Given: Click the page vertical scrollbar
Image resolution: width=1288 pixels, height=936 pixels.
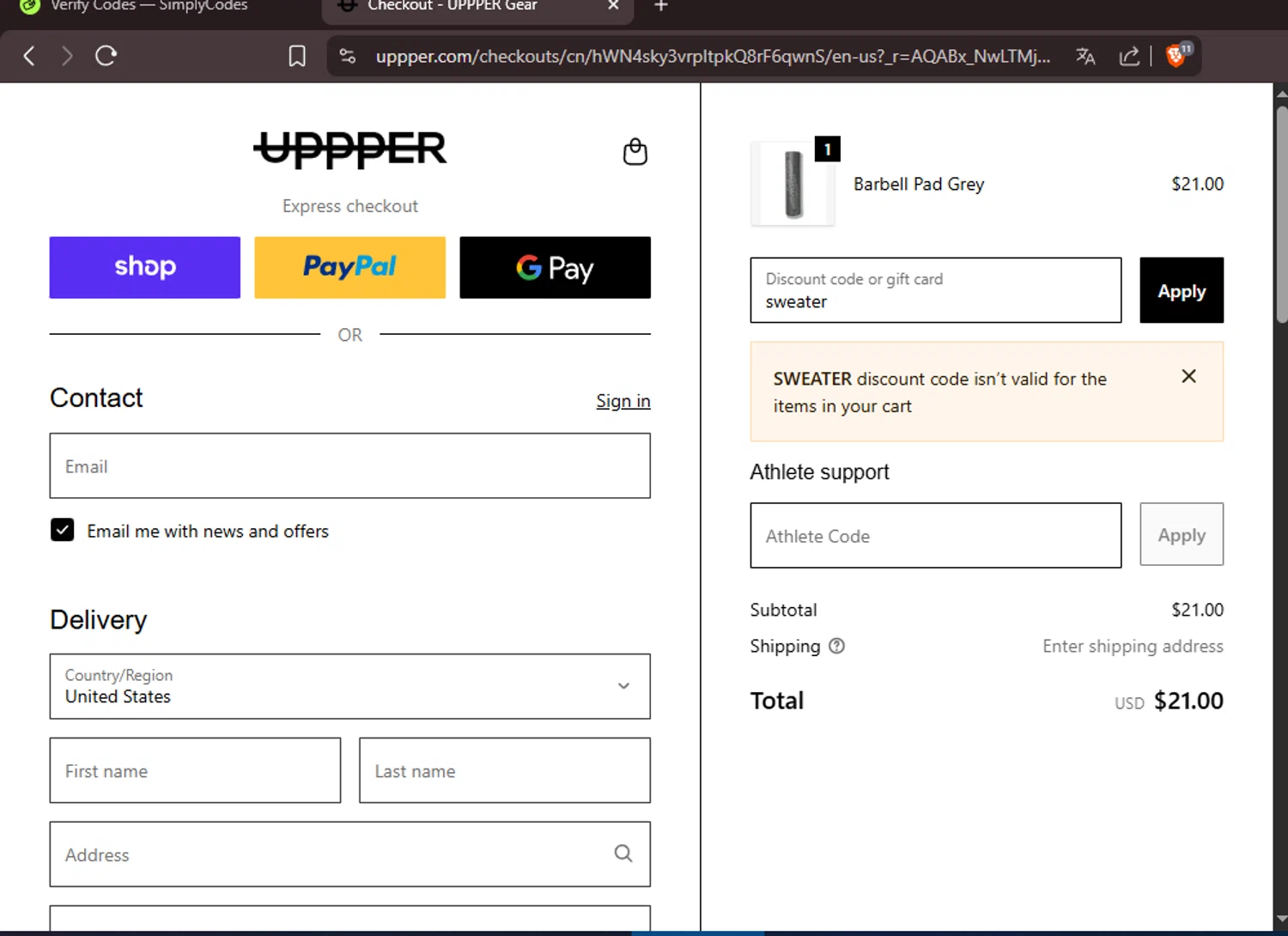Looking at the screenshot, I should (1281, 215).
